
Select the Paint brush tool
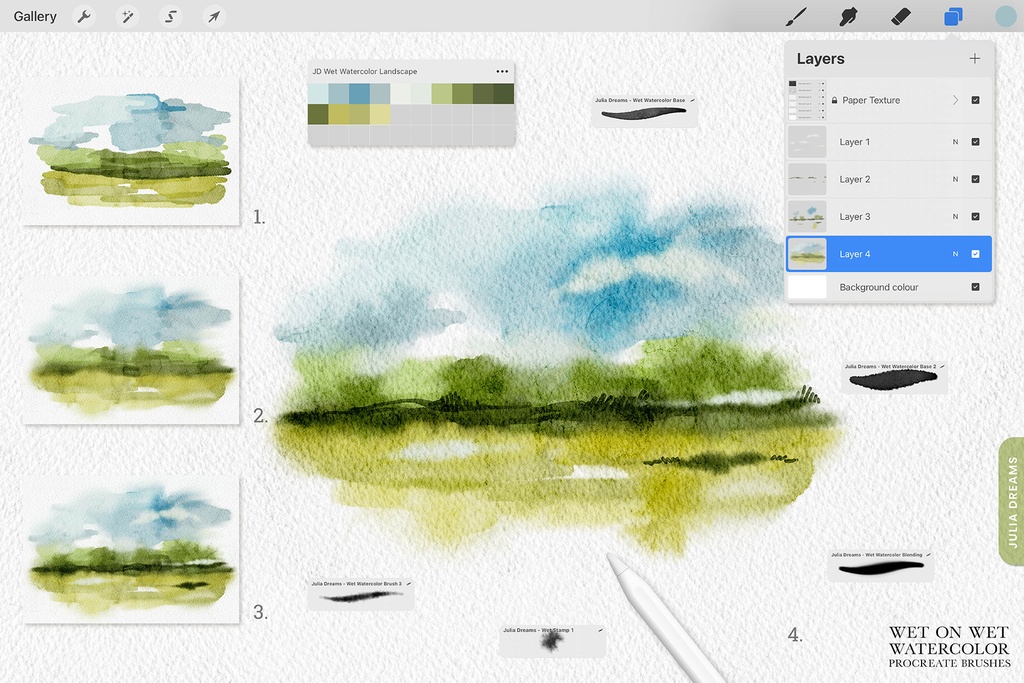pos(795,16)
